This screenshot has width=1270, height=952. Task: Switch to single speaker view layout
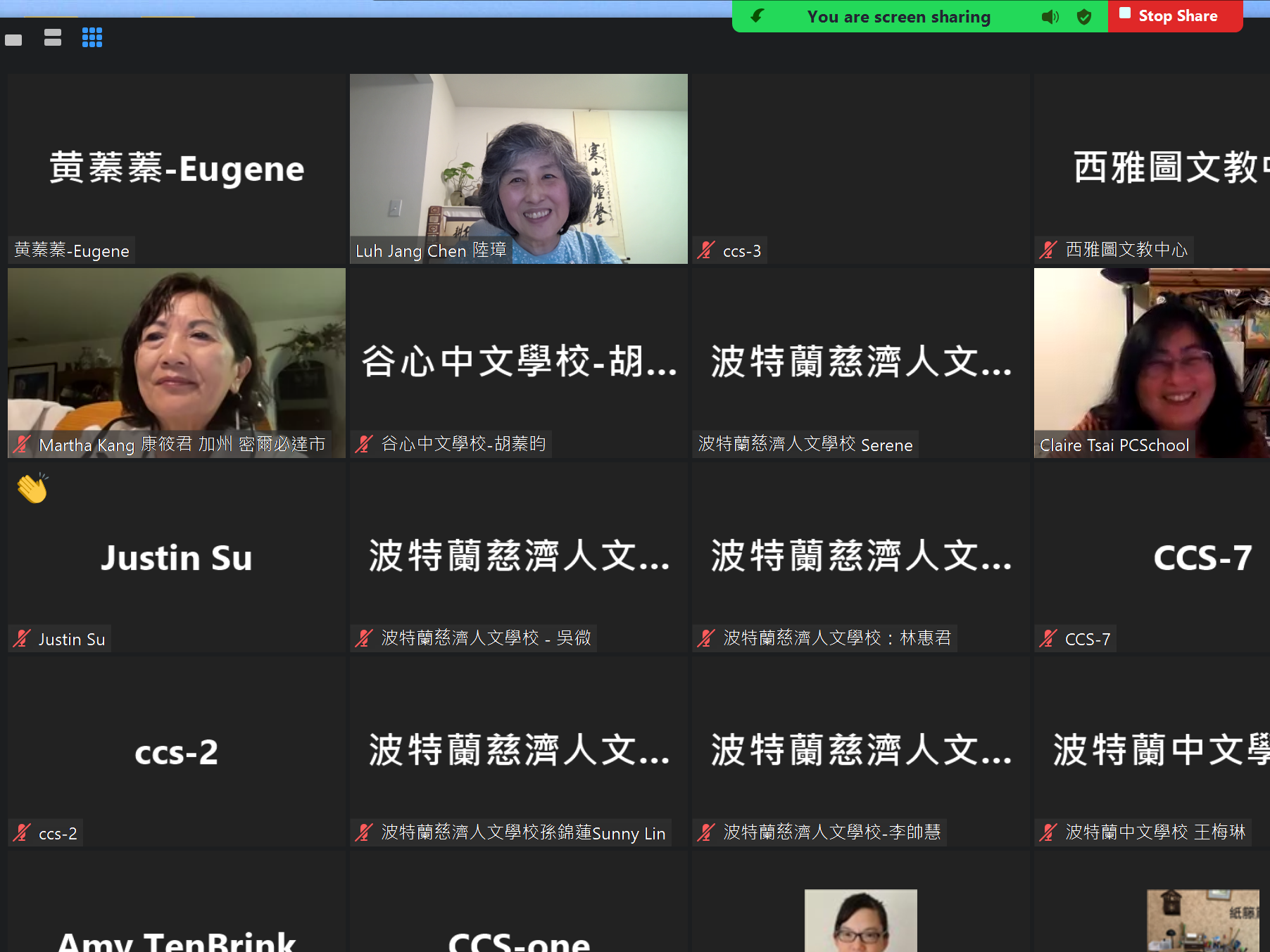coord(13,39)
